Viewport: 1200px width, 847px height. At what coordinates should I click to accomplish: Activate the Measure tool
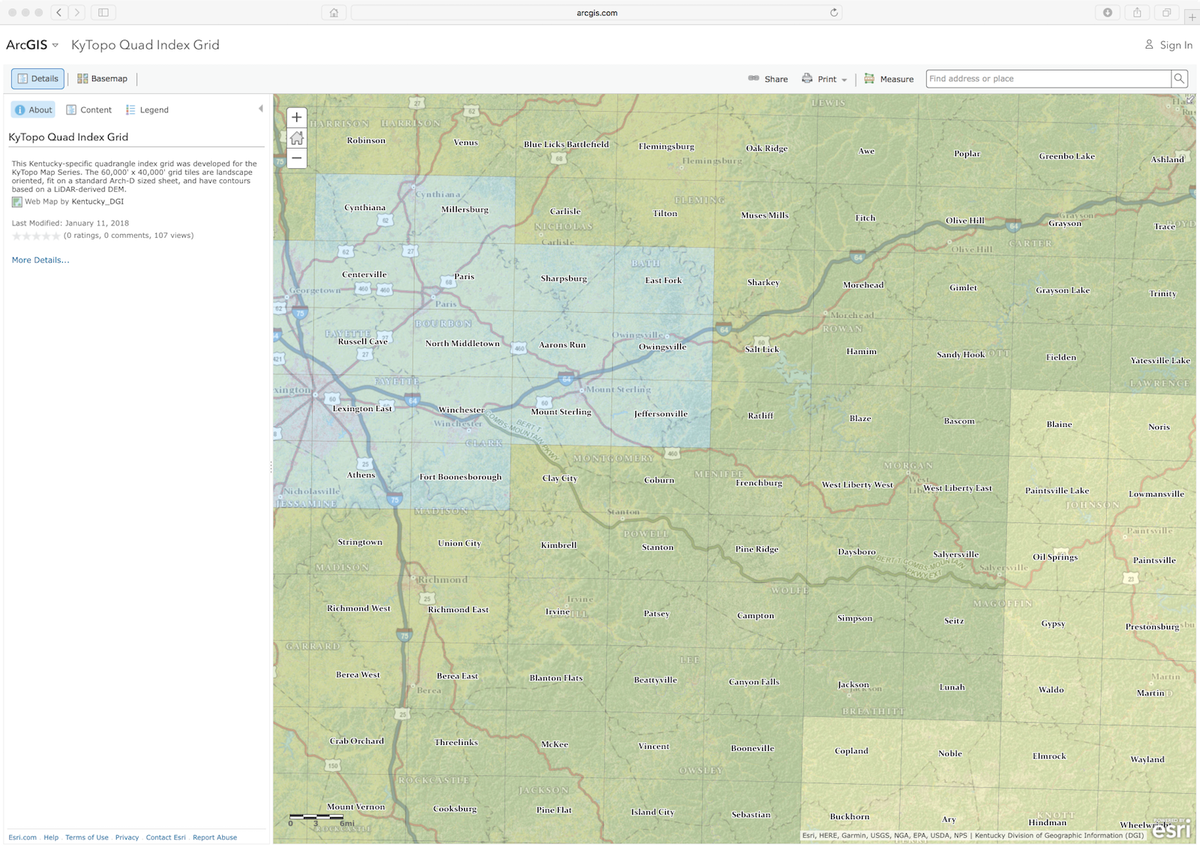889,79
